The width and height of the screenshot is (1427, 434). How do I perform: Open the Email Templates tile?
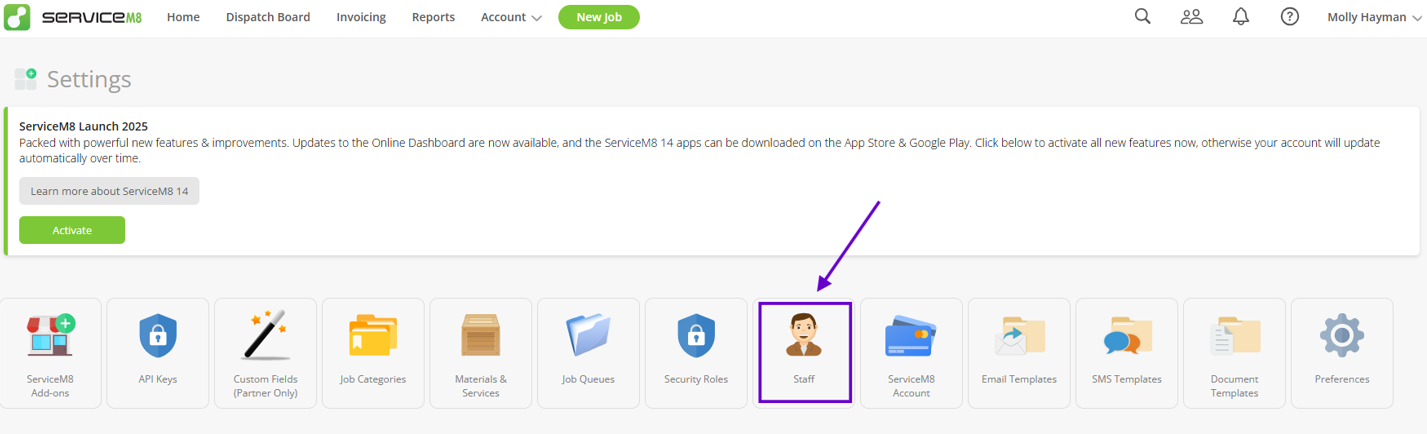pyautogui.click(x=1019, y=353)
